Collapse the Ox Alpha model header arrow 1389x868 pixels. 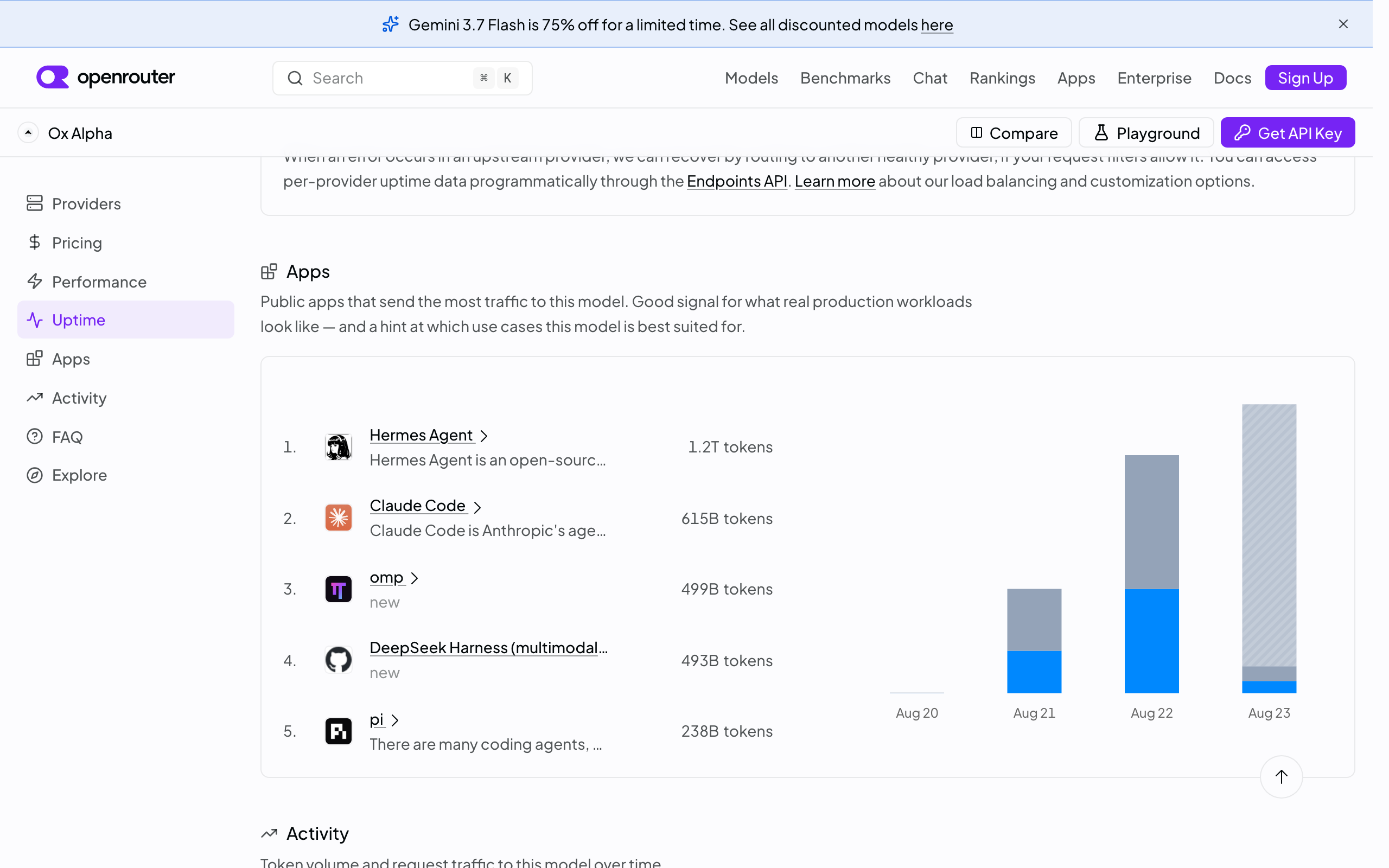[28, 132]
